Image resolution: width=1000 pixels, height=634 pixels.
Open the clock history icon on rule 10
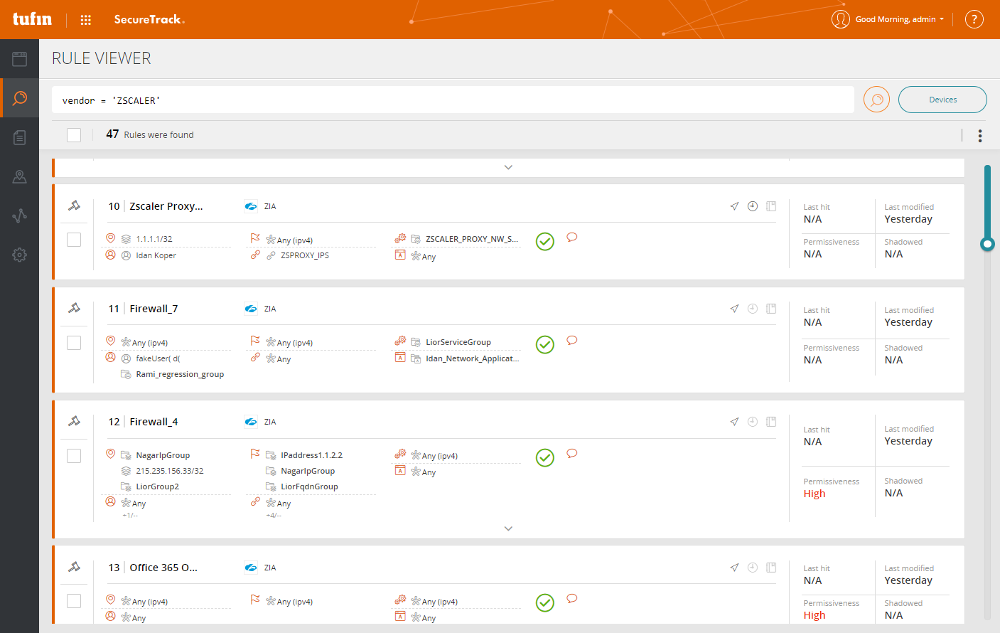[x=753, y=206]
